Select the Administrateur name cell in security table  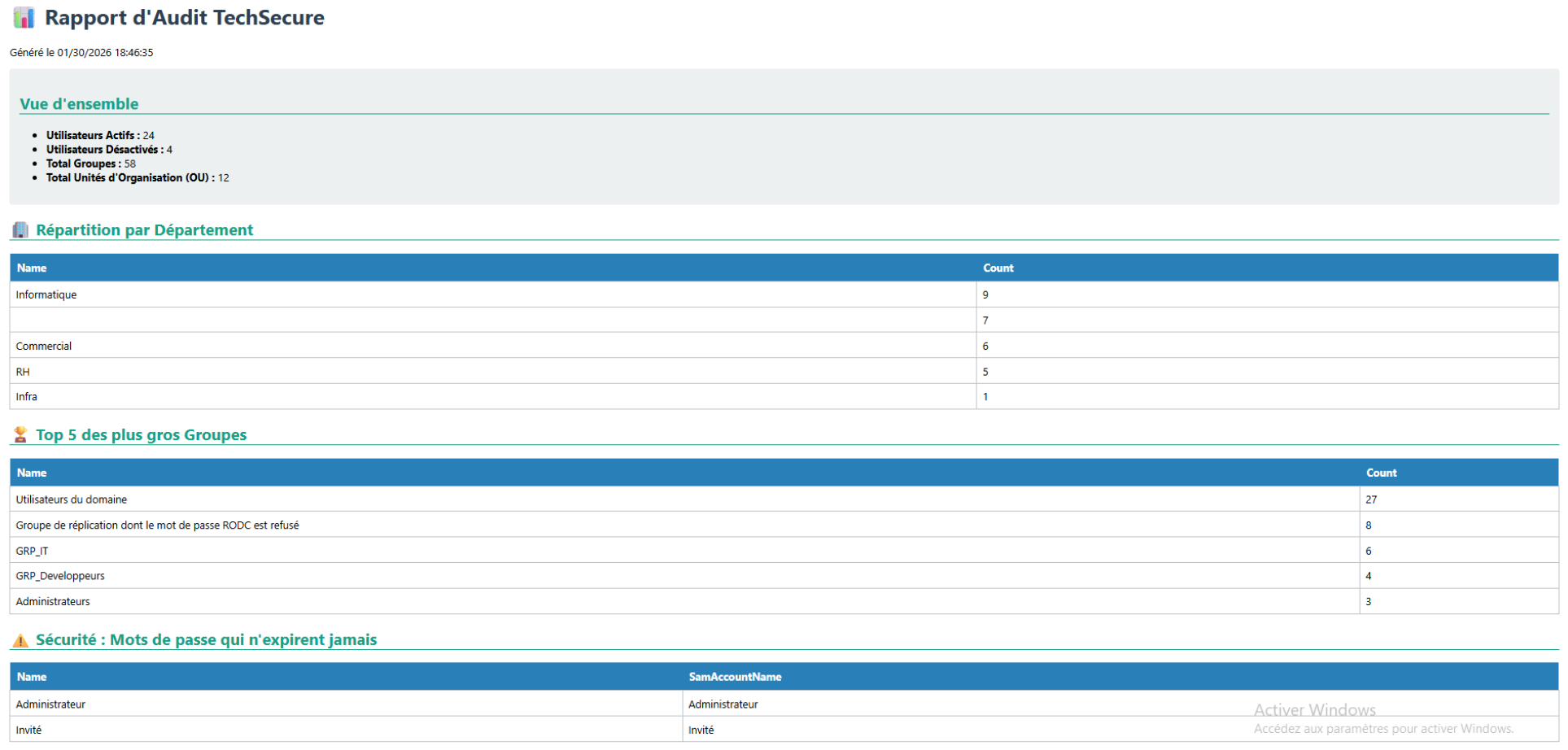[50, 704]
